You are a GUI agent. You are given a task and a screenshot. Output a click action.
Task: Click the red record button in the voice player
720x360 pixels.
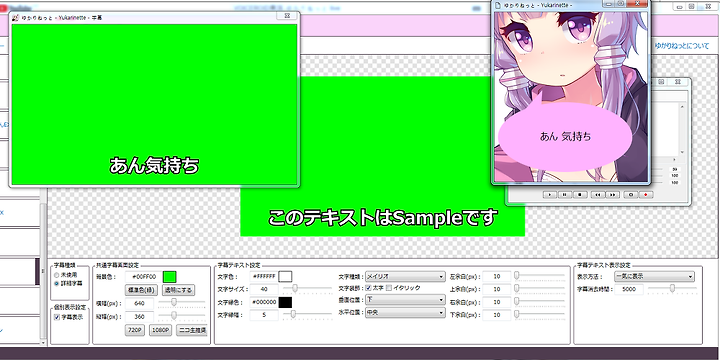click(x=646, y=195)
